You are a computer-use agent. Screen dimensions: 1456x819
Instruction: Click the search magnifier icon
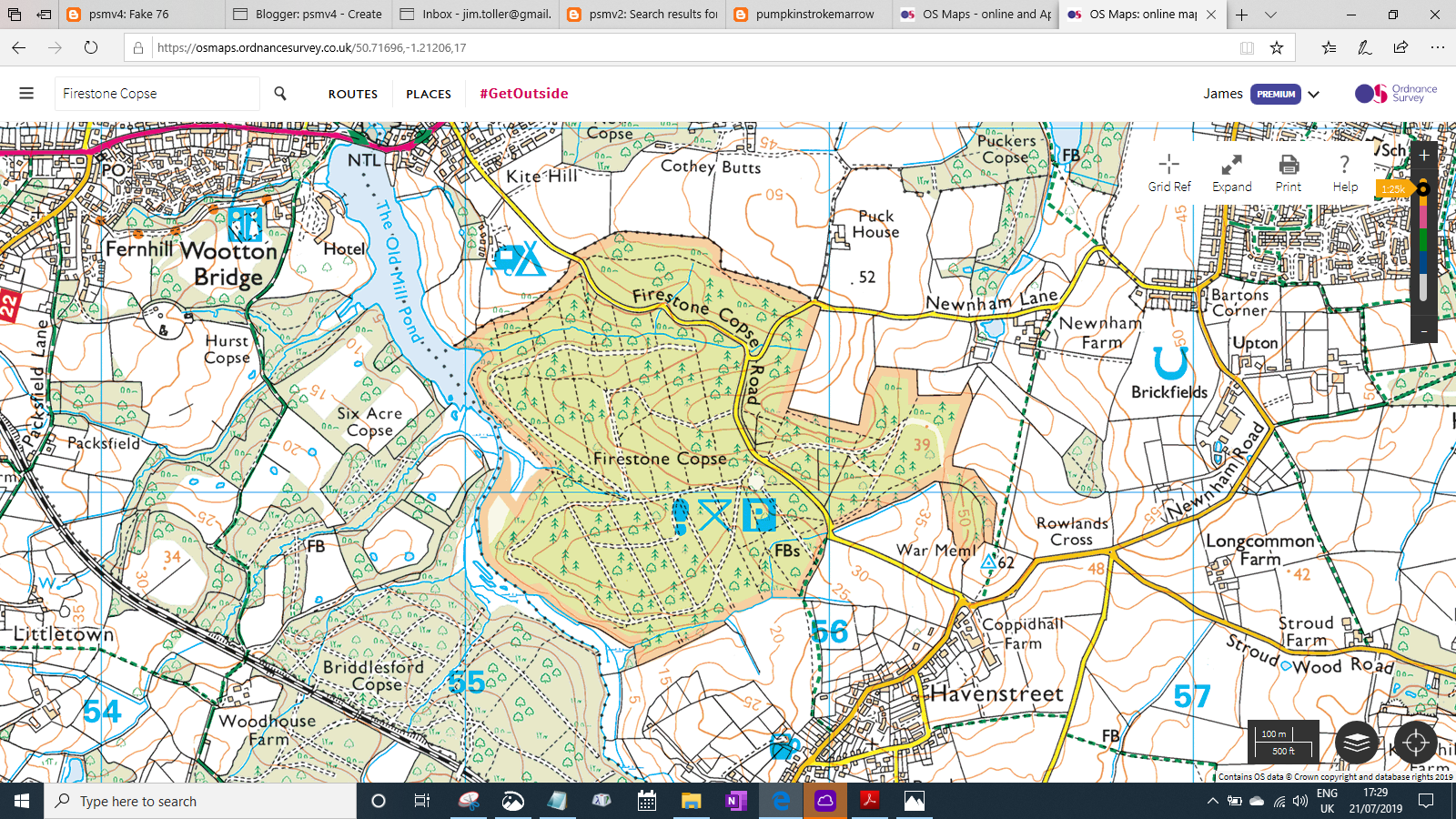280,93
